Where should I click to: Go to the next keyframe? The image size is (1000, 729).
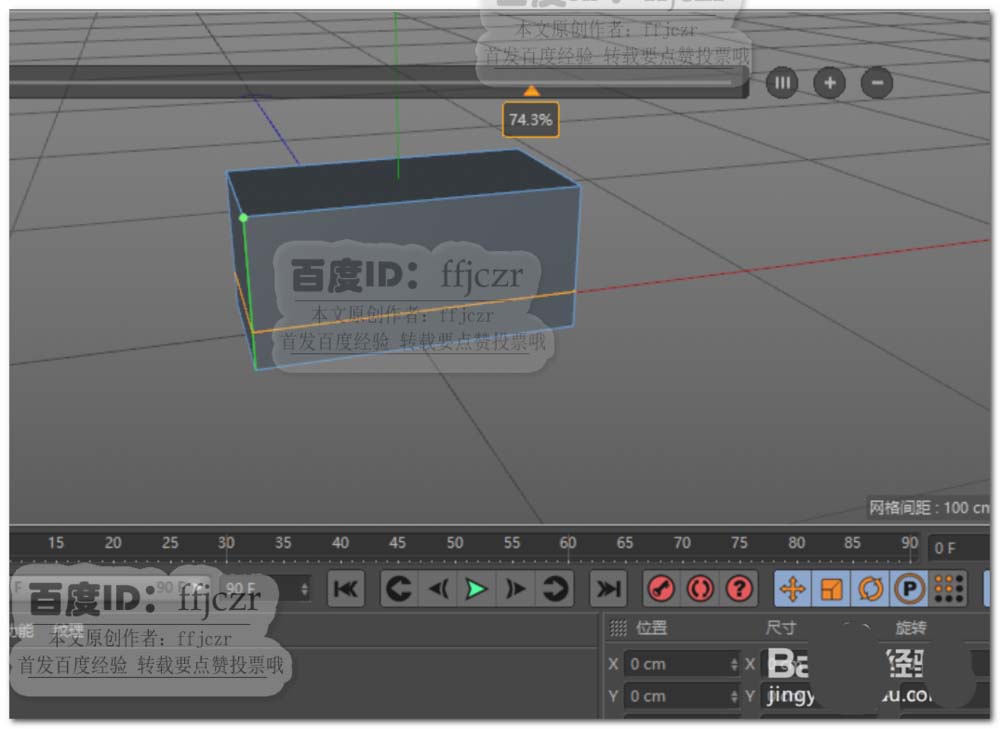pos(554,588)
